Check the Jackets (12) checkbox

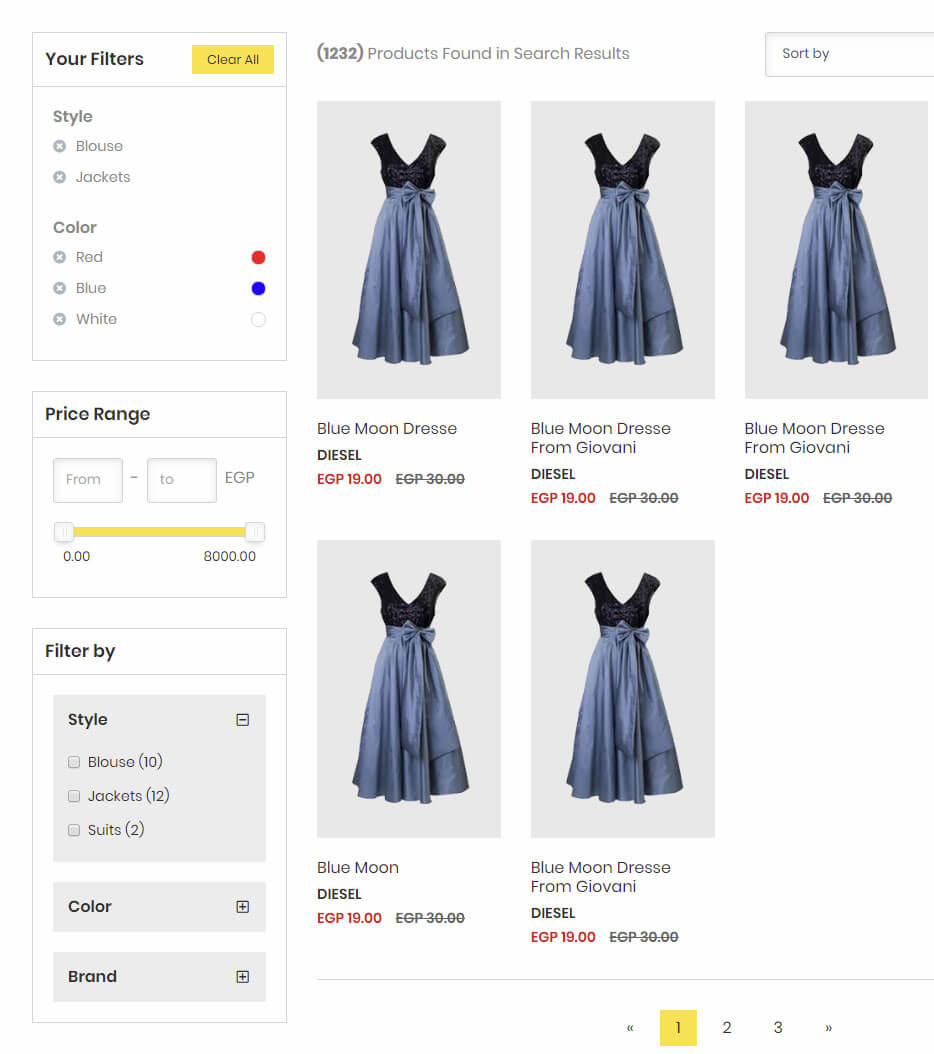pyautogui.click(x=74, y=796)
